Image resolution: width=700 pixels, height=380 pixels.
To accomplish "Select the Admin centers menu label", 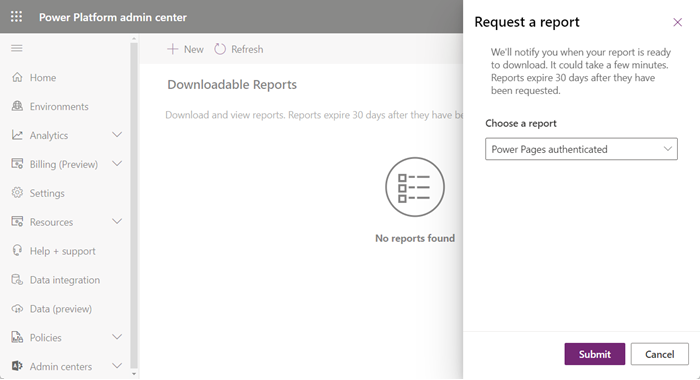I will tap(61, 367).
